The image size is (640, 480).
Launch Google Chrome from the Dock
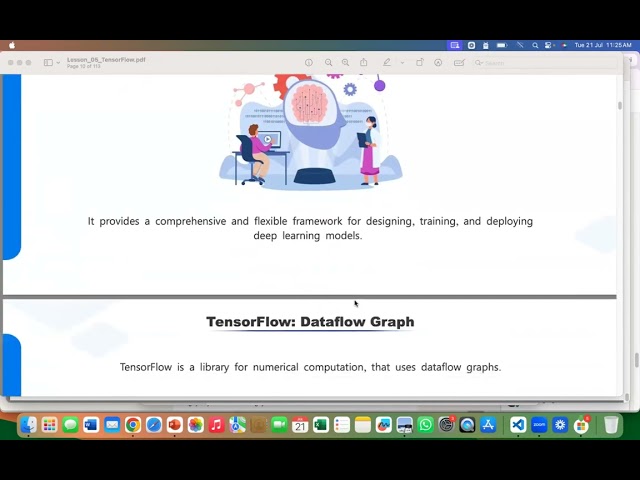pyautogui.click(x=133, y=425)
